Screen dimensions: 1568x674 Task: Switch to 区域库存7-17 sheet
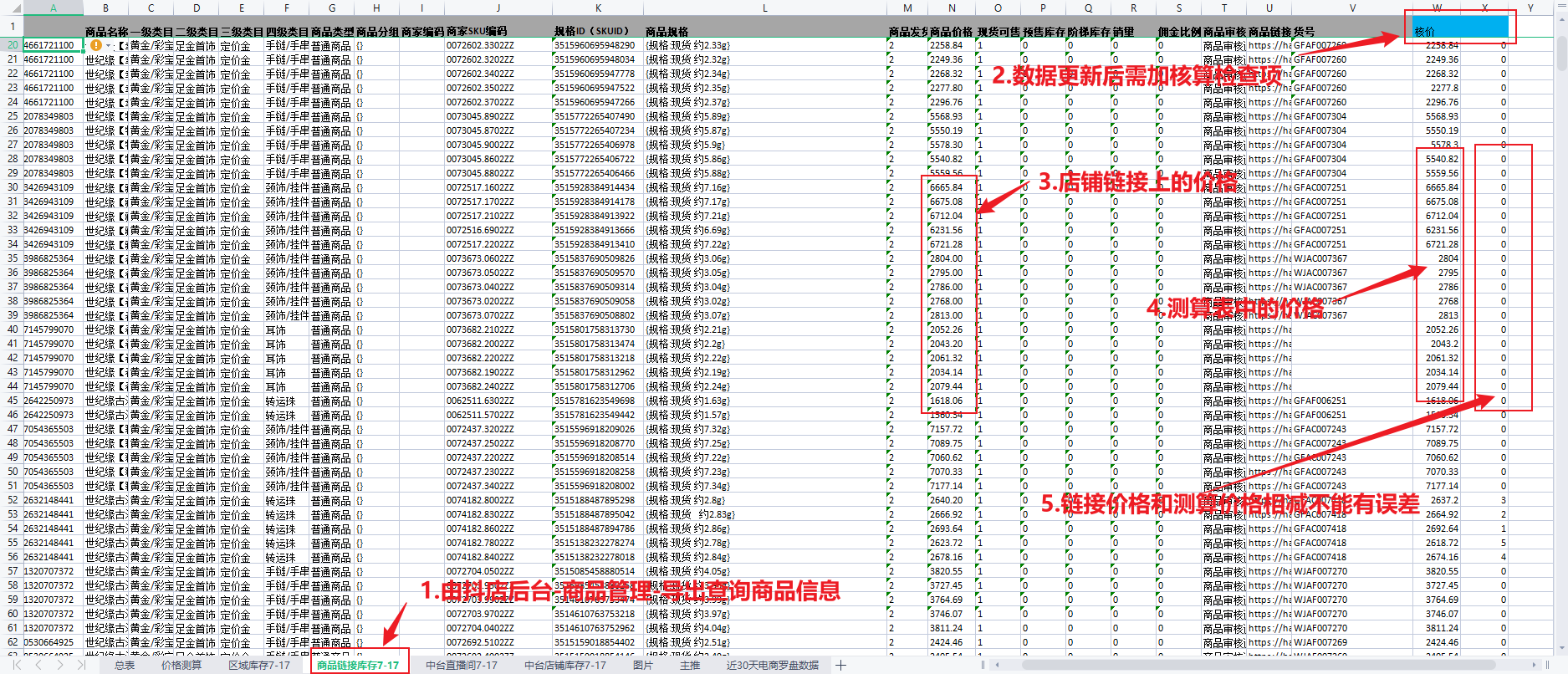[259, 666]
